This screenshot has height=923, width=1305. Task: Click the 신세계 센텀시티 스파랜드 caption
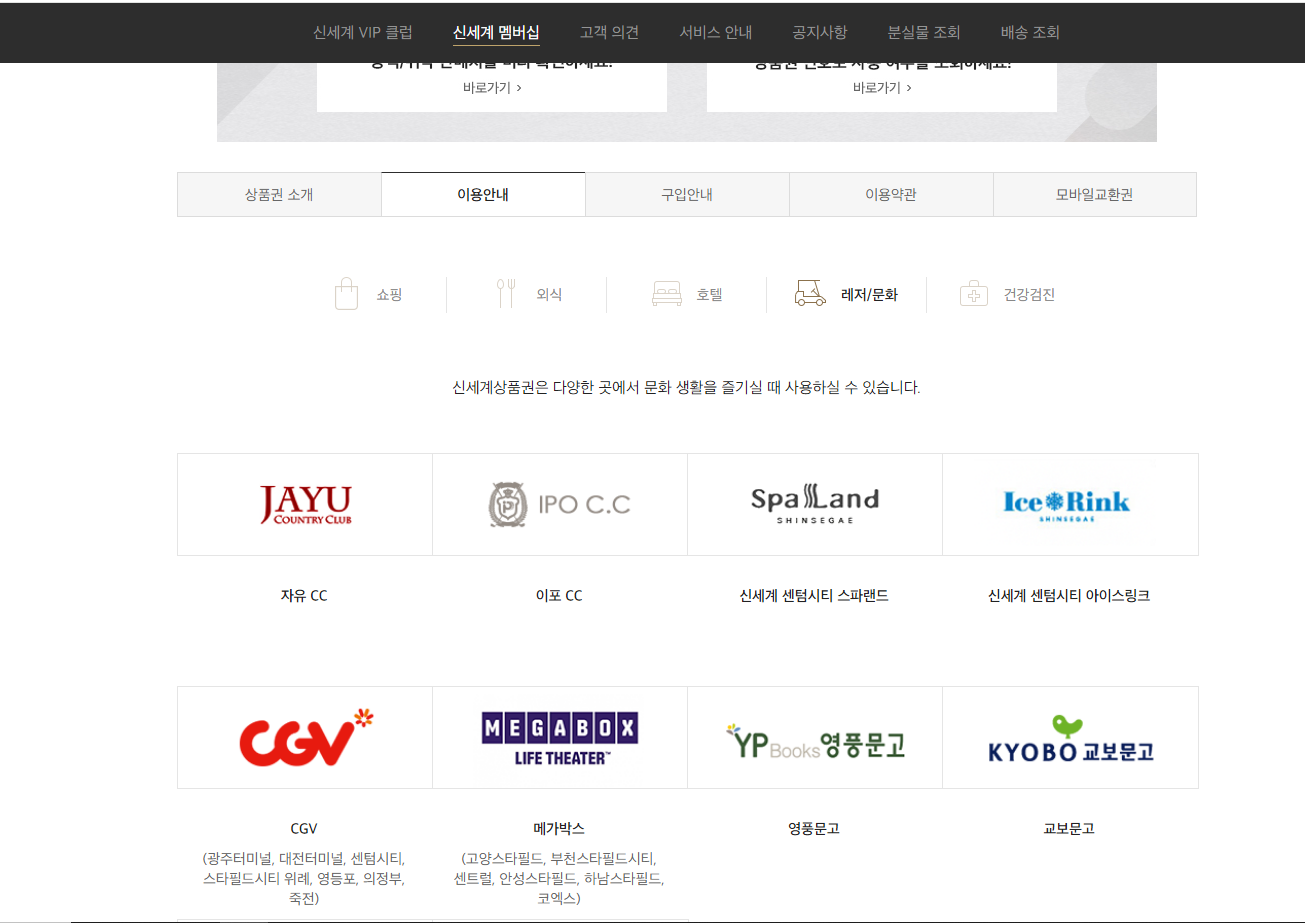814,596
